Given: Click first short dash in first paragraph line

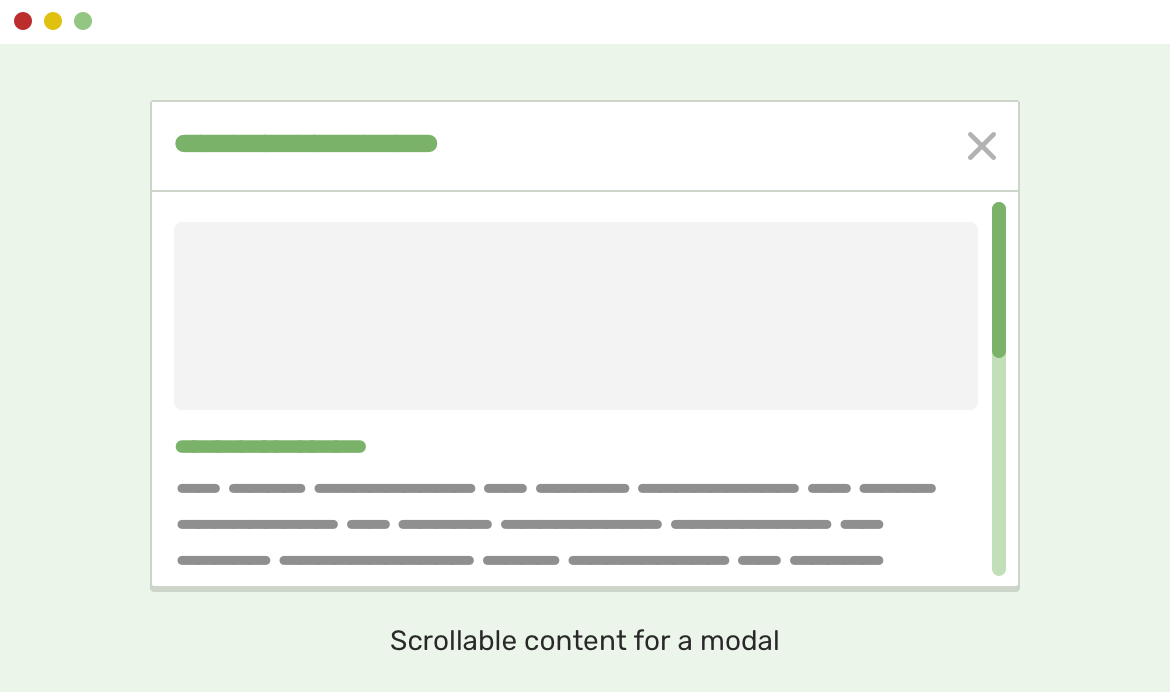Looking at the screenshot, I should tap(198, 488).
